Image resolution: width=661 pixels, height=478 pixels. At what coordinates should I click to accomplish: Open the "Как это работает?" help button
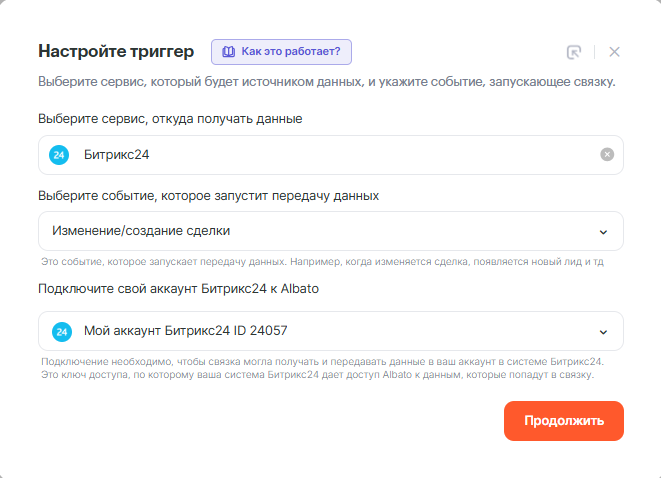[281, 51]
